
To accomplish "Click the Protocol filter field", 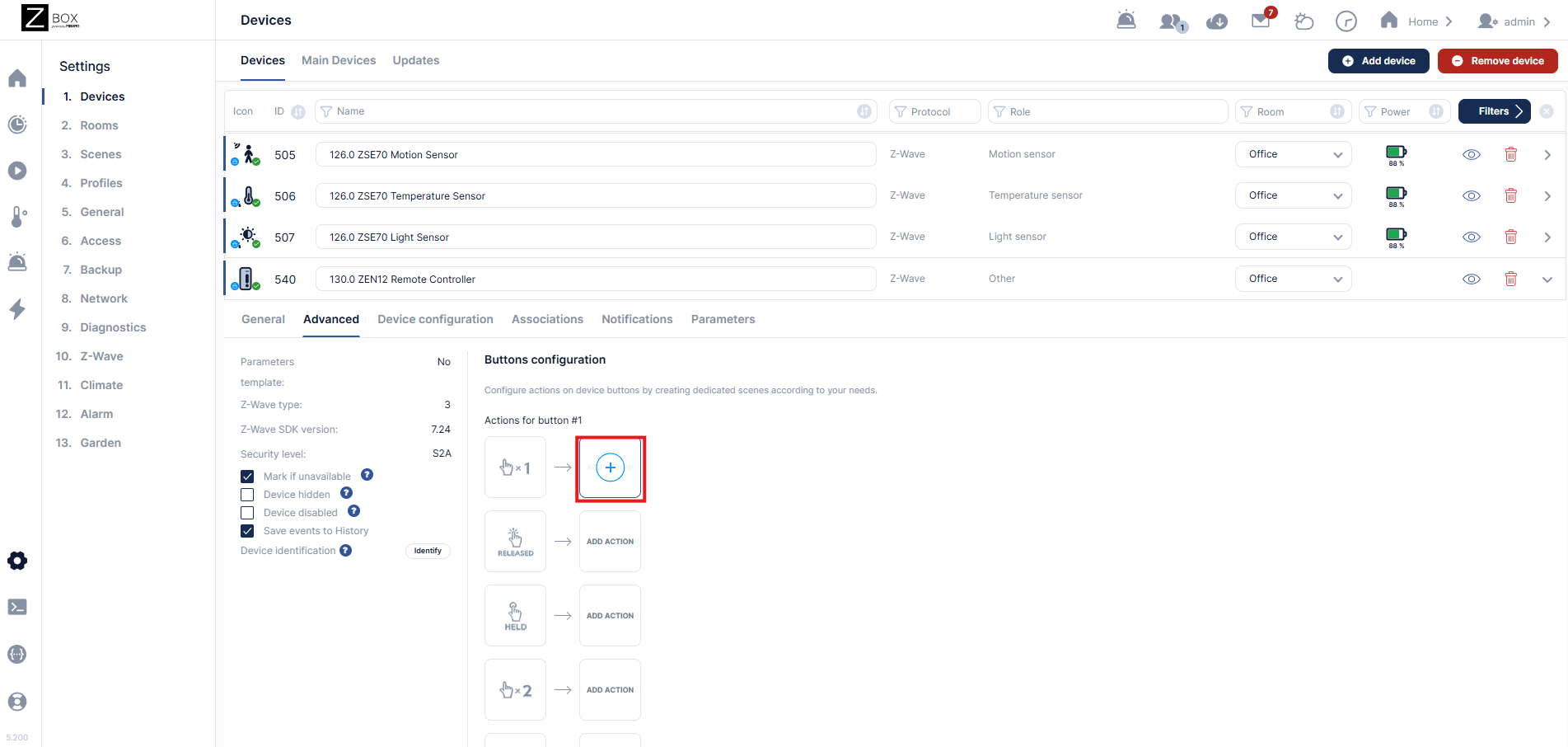I will pos(935,111).
